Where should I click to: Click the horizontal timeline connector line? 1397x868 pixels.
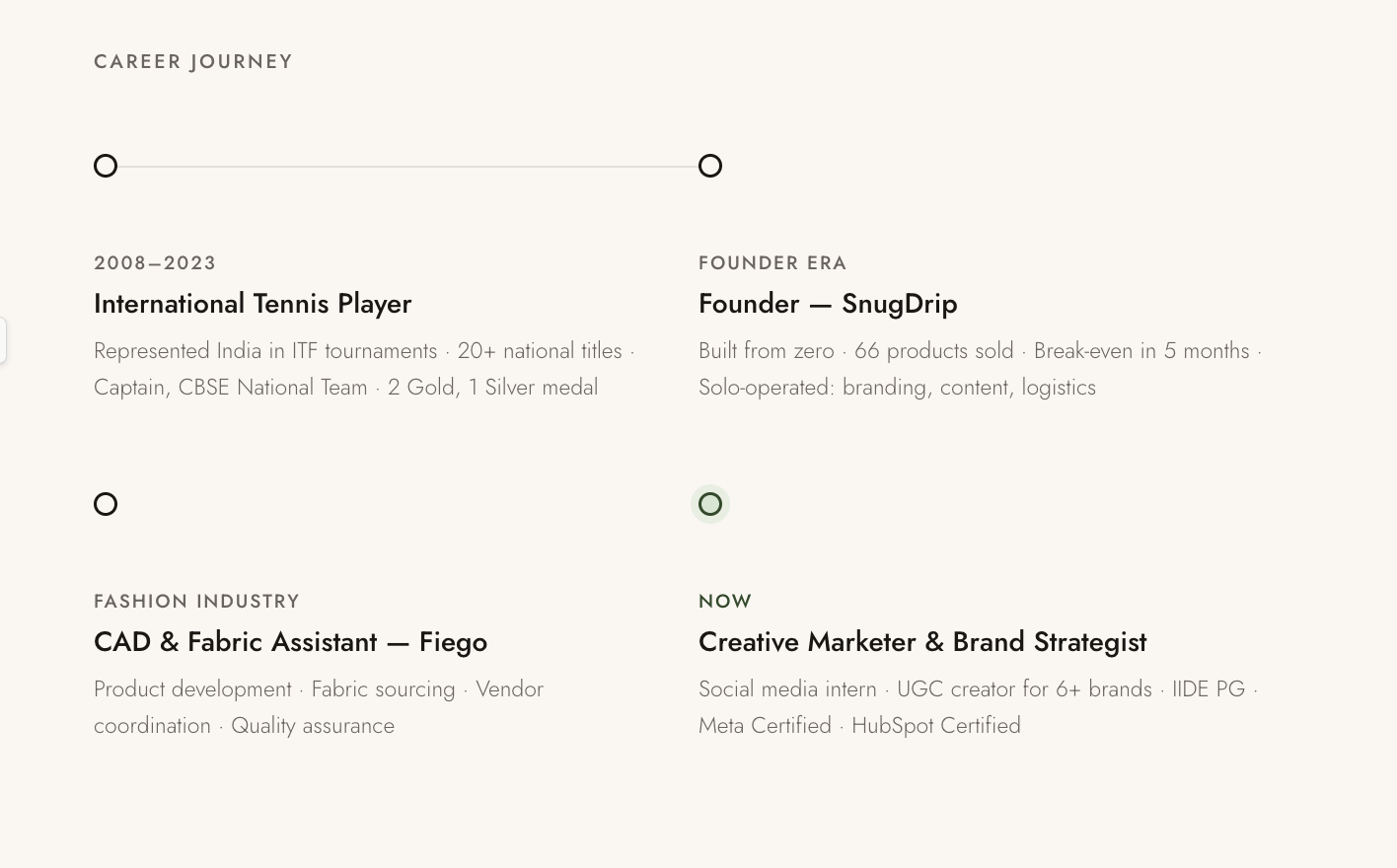[x=407, y=166]
